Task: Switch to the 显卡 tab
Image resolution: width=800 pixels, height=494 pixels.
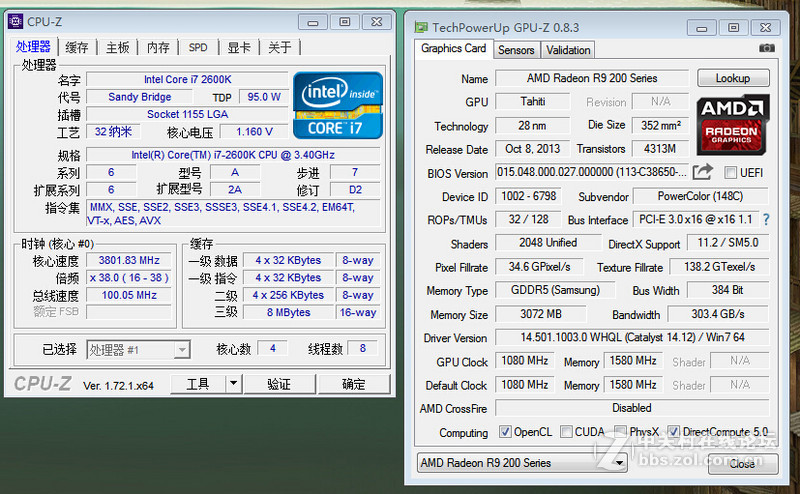Action: click(x=239, y=48)
